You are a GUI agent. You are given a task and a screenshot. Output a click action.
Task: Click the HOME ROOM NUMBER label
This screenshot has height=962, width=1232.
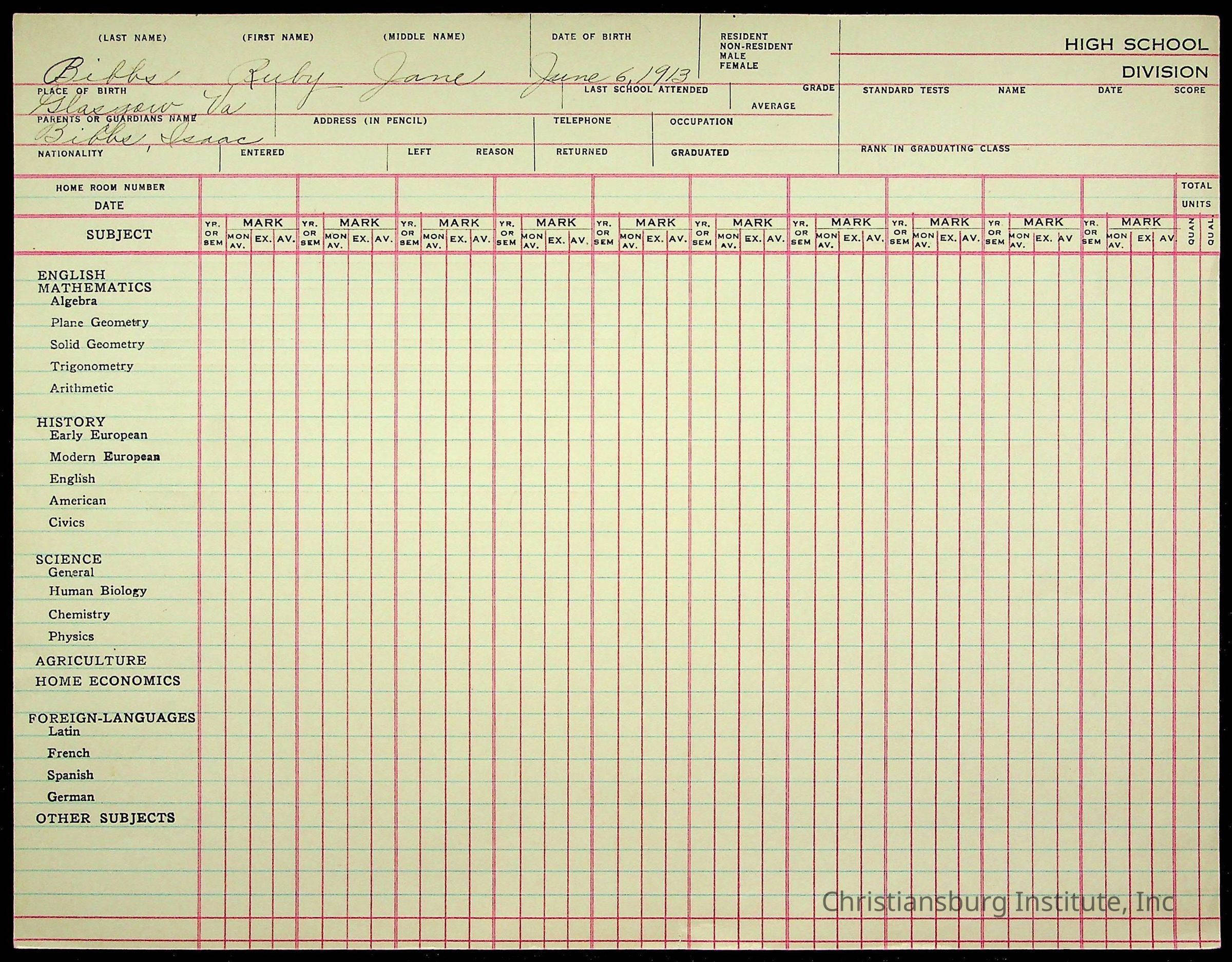tap(110, 187)
